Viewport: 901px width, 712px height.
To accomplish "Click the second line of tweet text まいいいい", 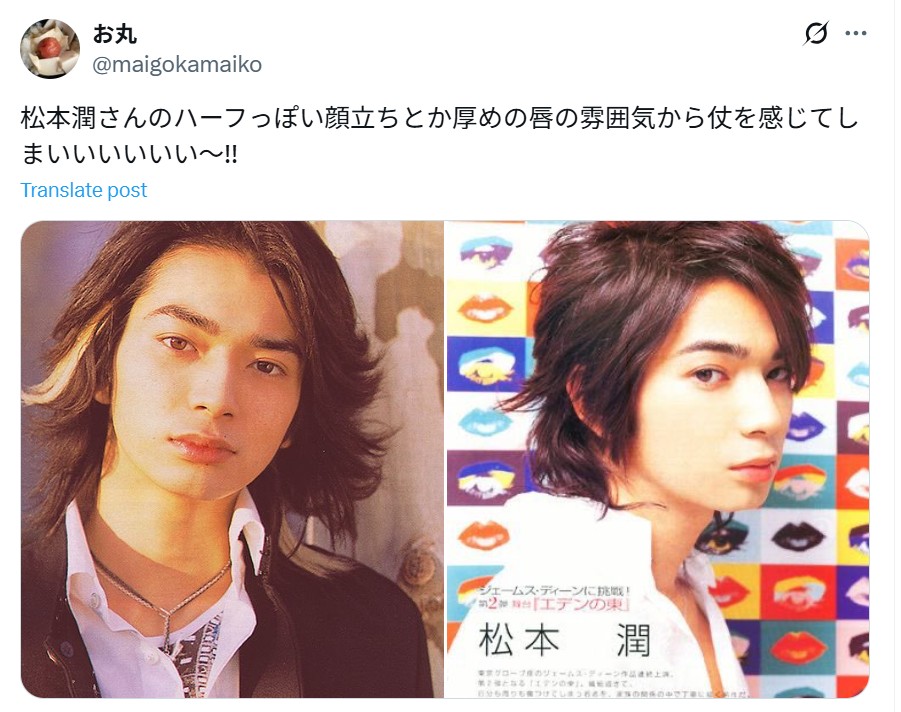I will (129, 154).
